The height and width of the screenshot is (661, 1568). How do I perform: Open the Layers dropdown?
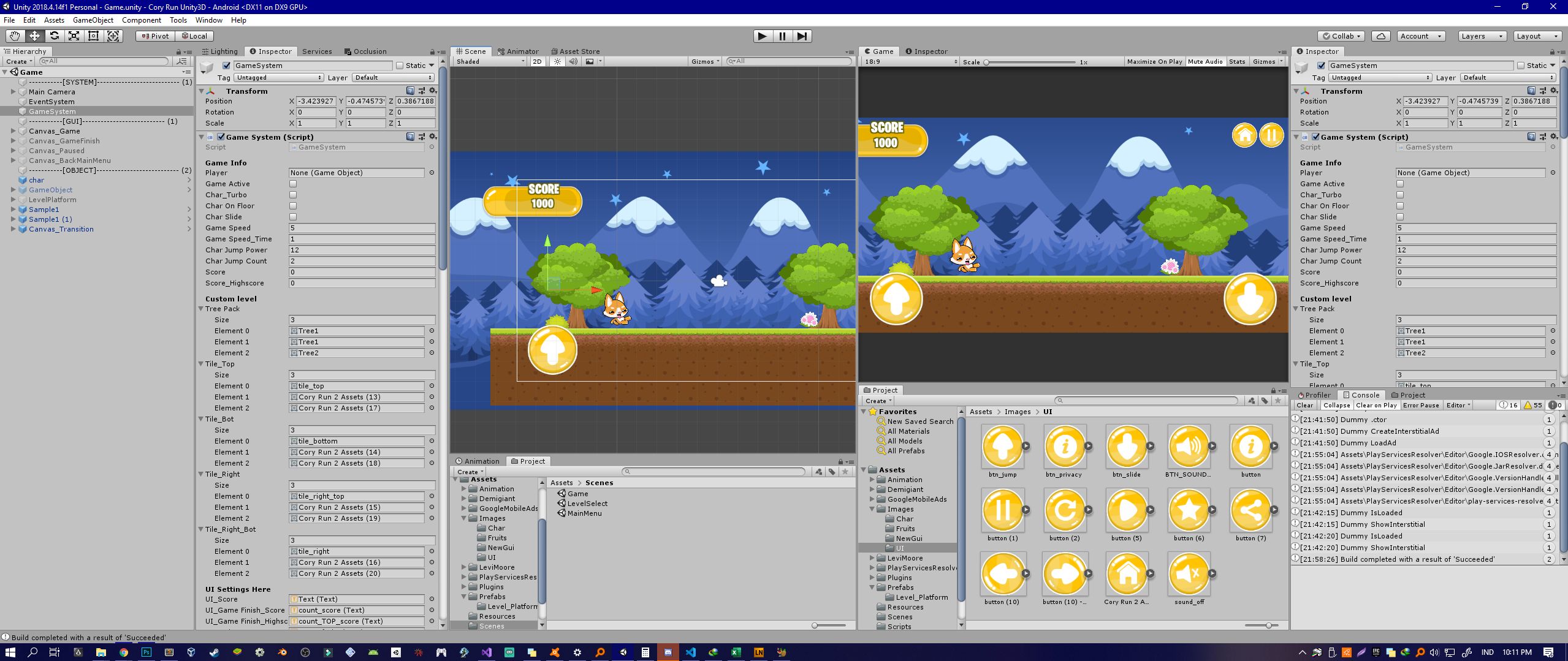(1482, 36)
